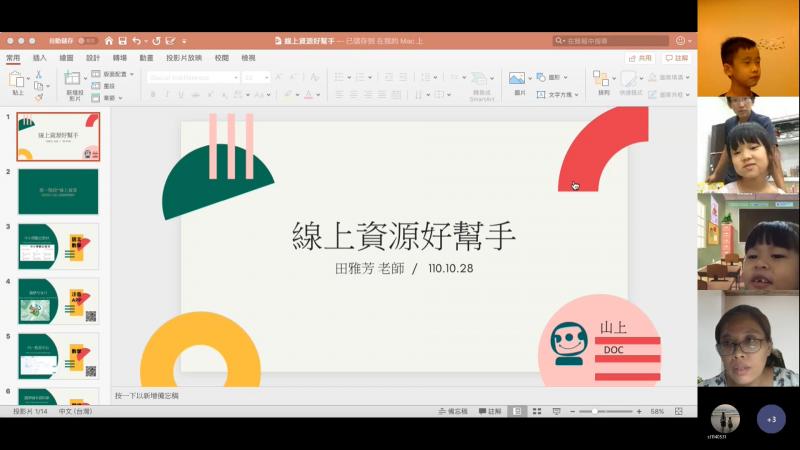
Task: Start slideshow from status bar presenter icon
Action: (557, 411)
